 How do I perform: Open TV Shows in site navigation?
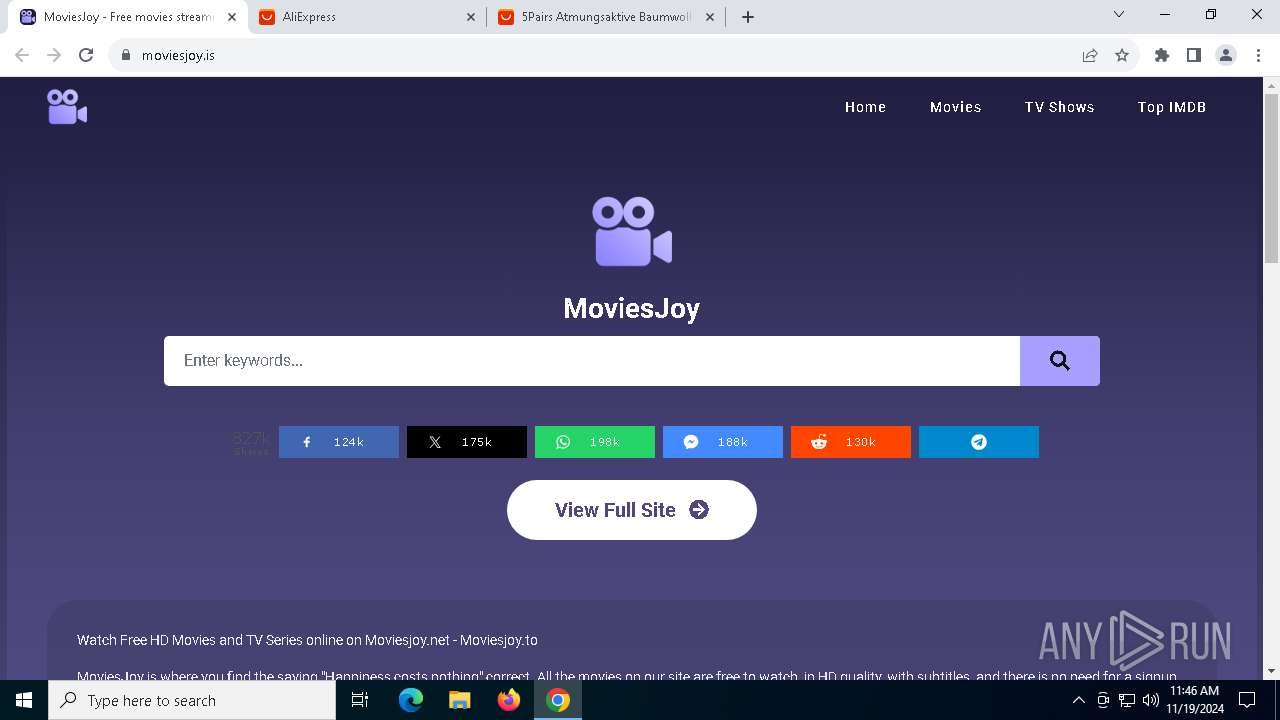[1059, 107]
